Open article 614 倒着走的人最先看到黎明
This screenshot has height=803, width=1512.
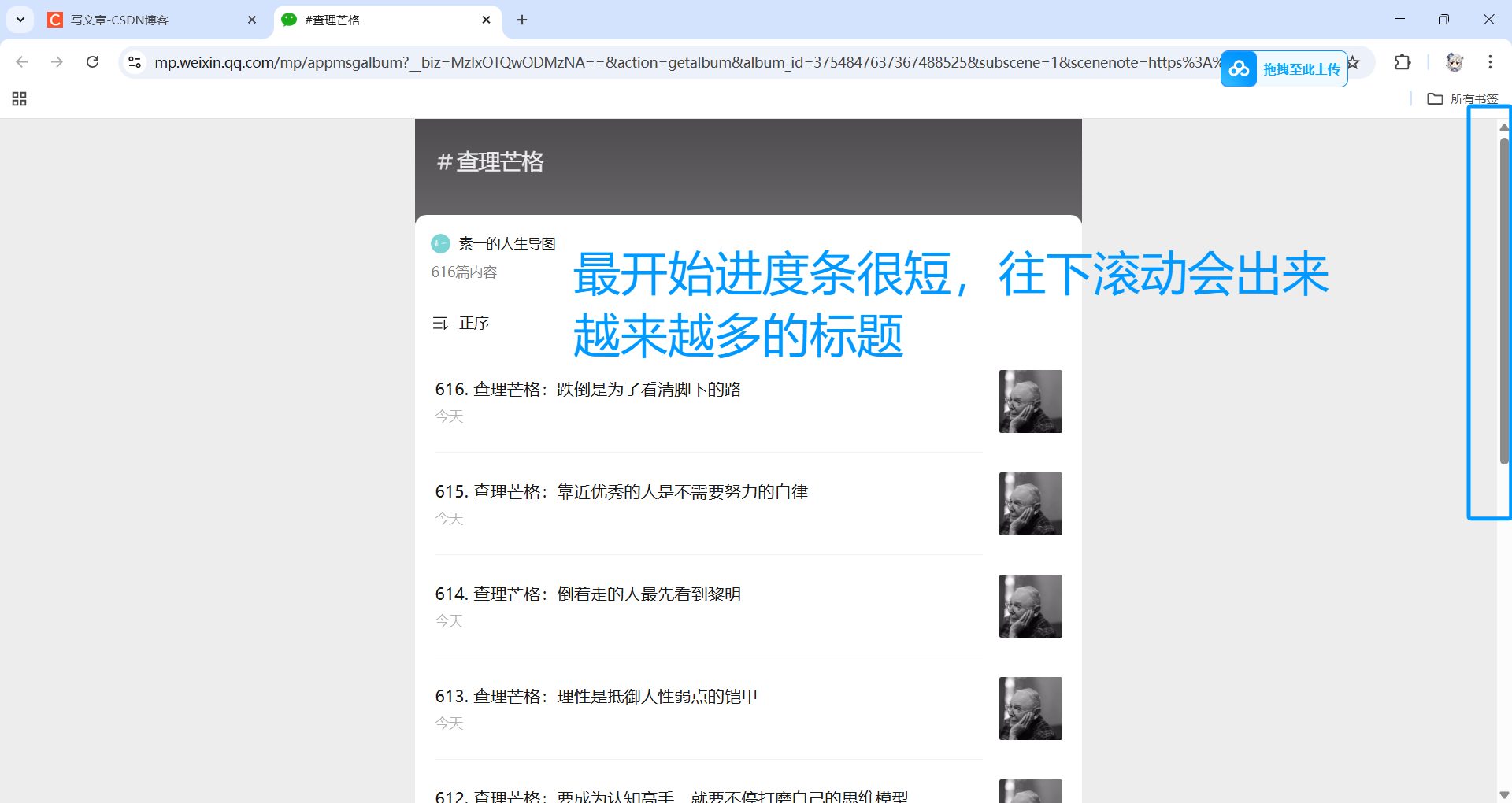tap(588, 594)
